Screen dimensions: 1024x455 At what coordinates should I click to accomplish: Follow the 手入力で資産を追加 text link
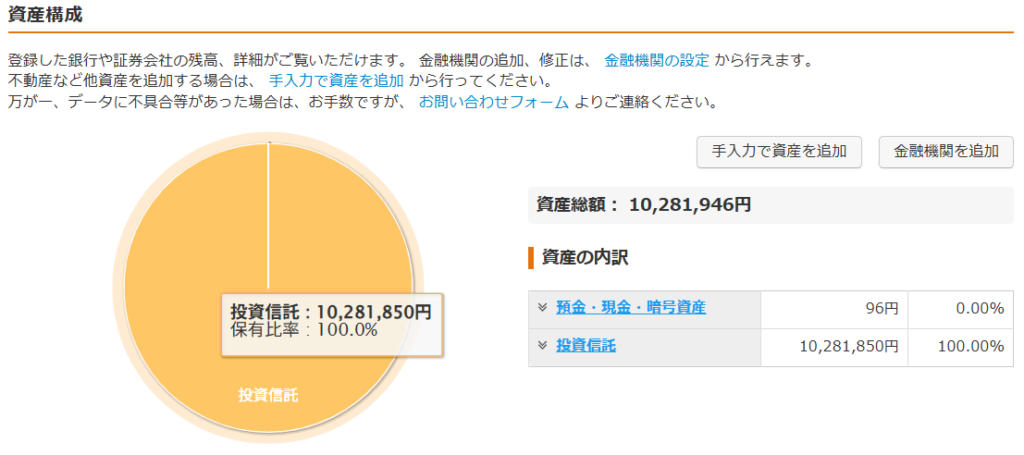(x=336, y=80)
